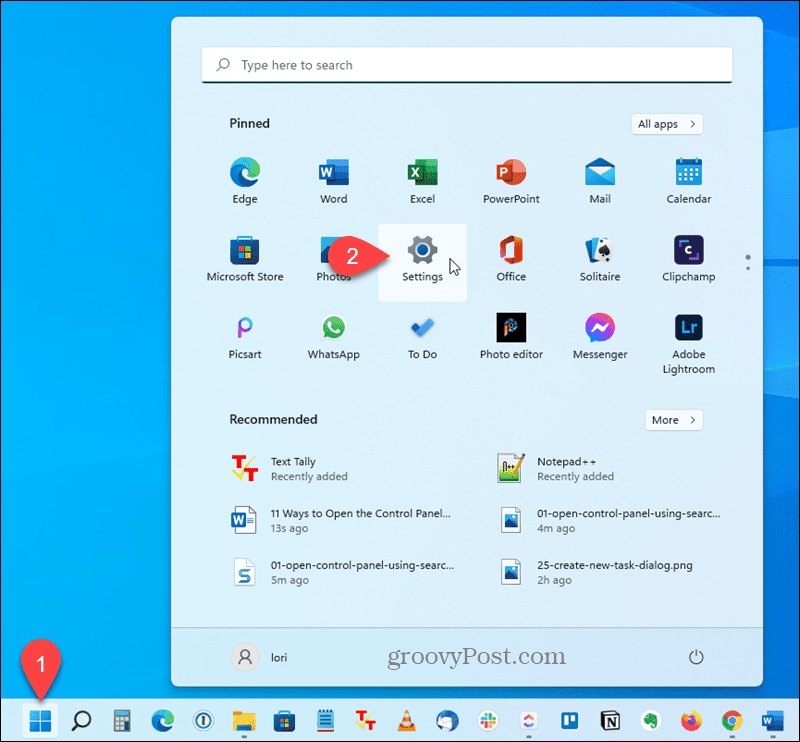The height and width of the screenshot is (742, 800).
Task: Open the Settings gear app
Action: pyautogui.click(x=422, y=262)
